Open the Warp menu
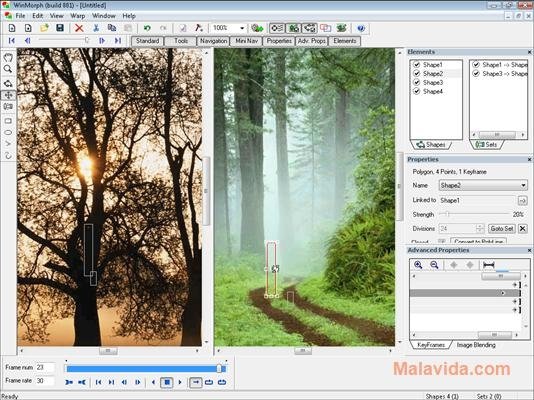The image size is (534, 400). (78, 16)
